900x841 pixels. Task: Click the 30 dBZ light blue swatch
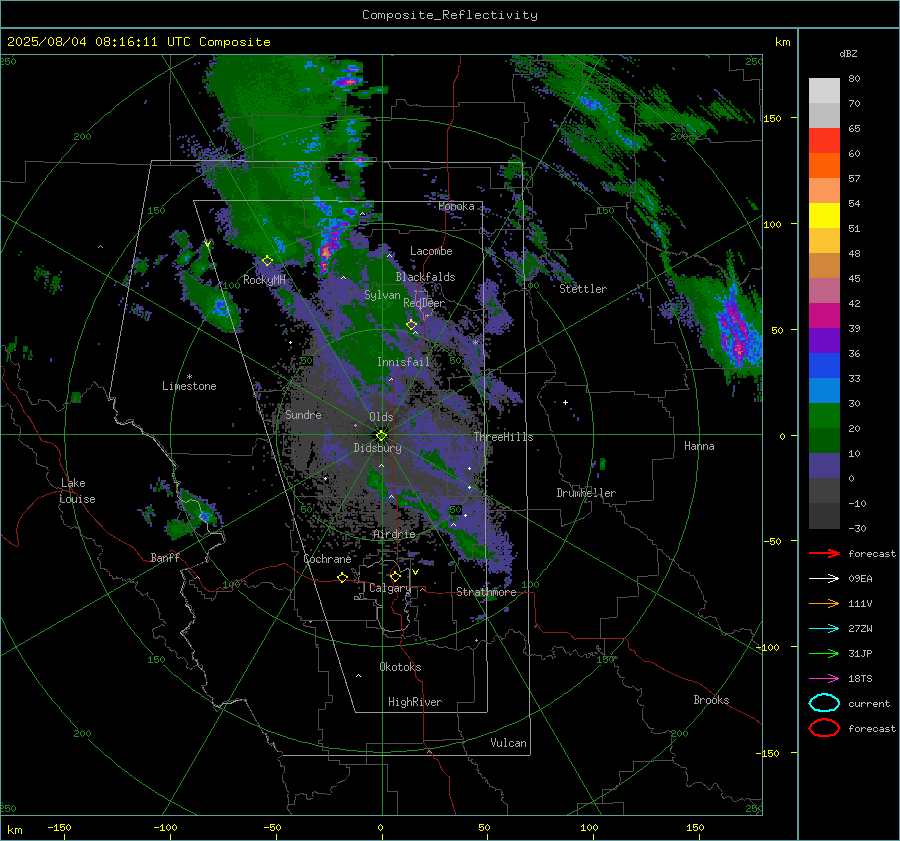tap(824, 391)
